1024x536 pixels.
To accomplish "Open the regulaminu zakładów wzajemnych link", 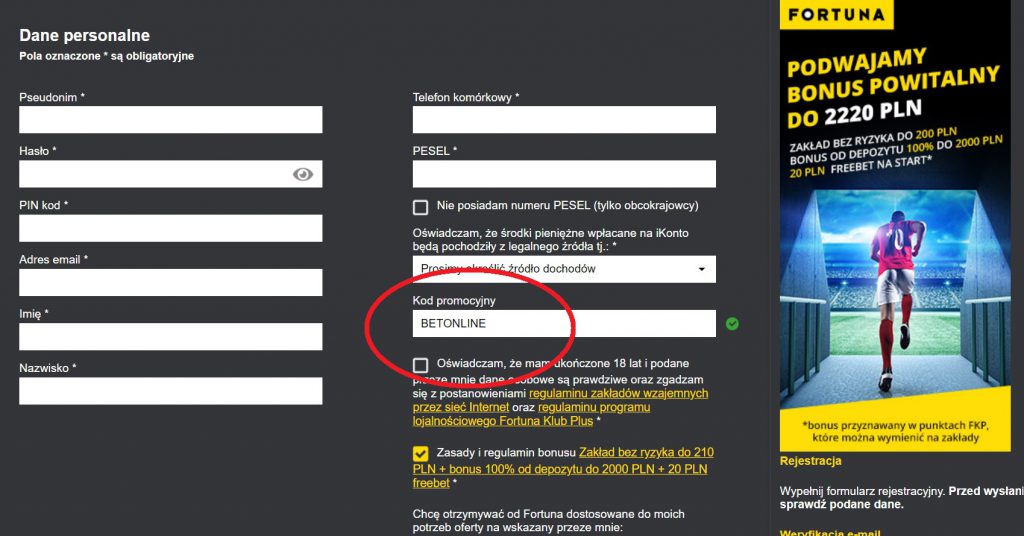I will [x=618, y=394].
